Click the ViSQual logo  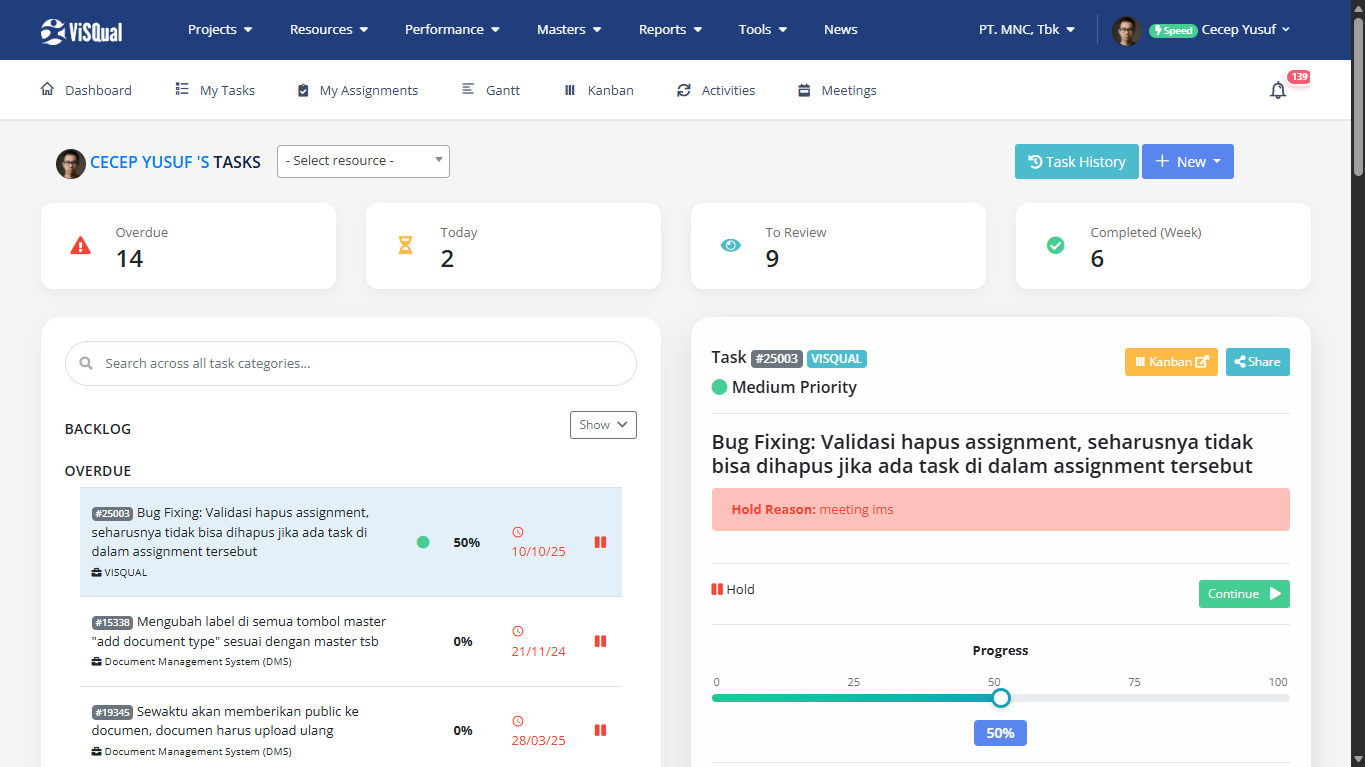click(x=82, y=31)
